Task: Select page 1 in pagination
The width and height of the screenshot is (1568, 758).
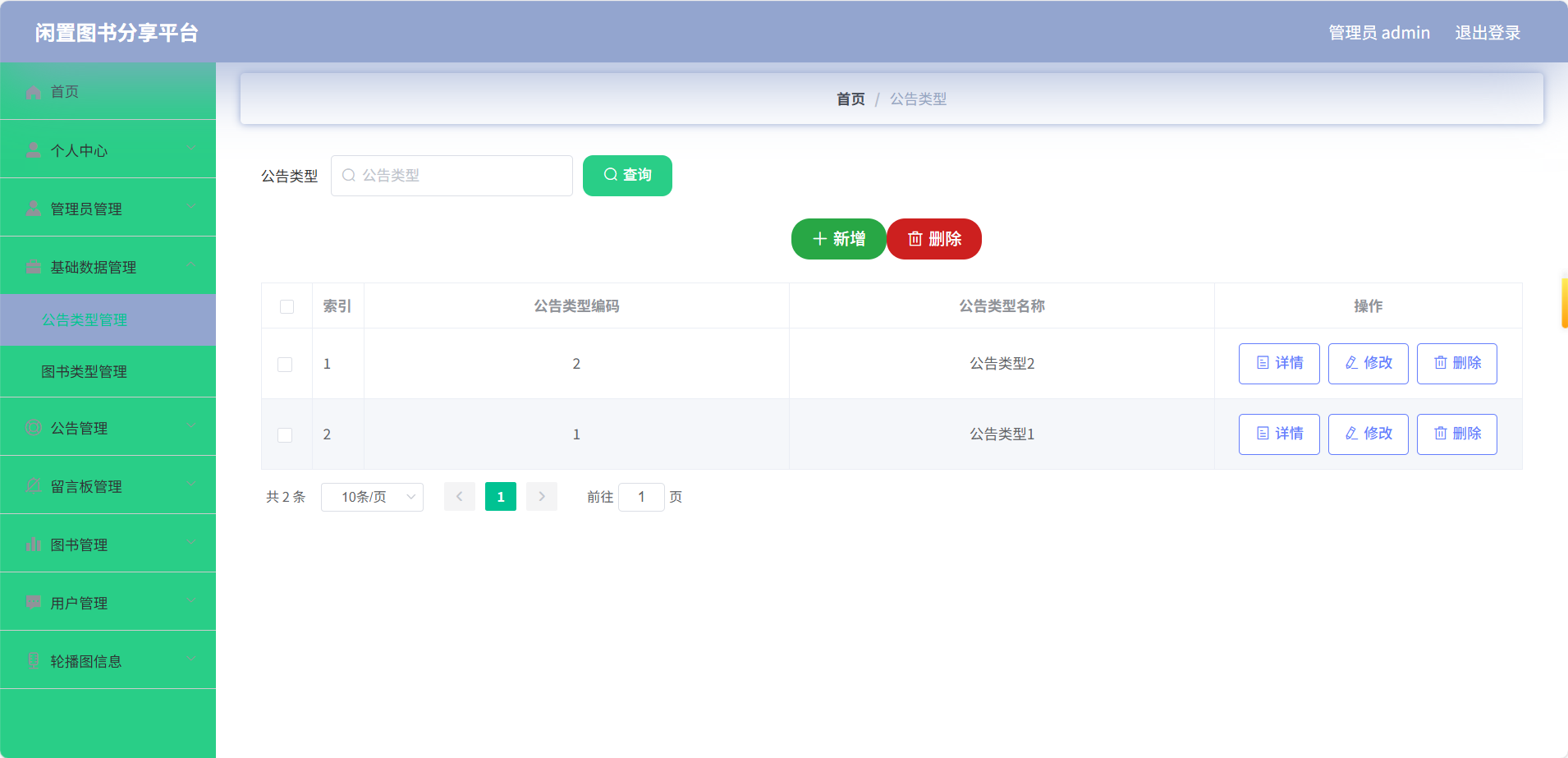Action: (501, 497)
